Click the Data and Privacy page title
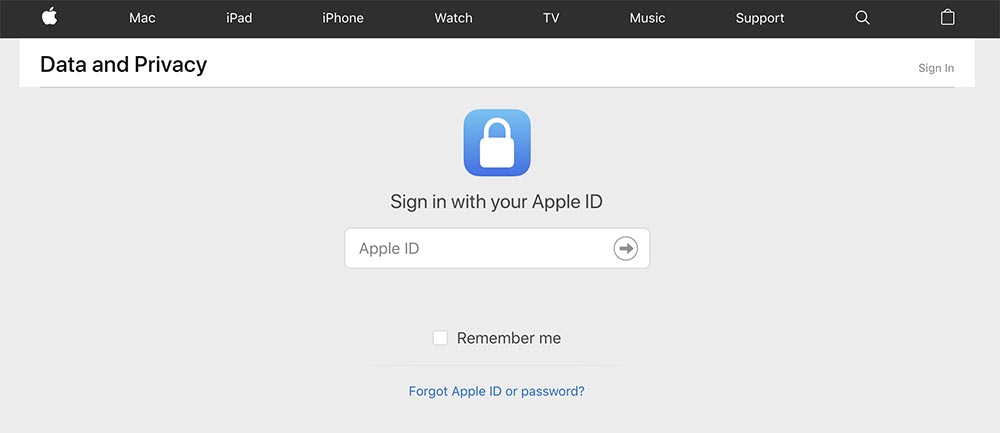Viewport: 1000px width, 433px height. 124,64
